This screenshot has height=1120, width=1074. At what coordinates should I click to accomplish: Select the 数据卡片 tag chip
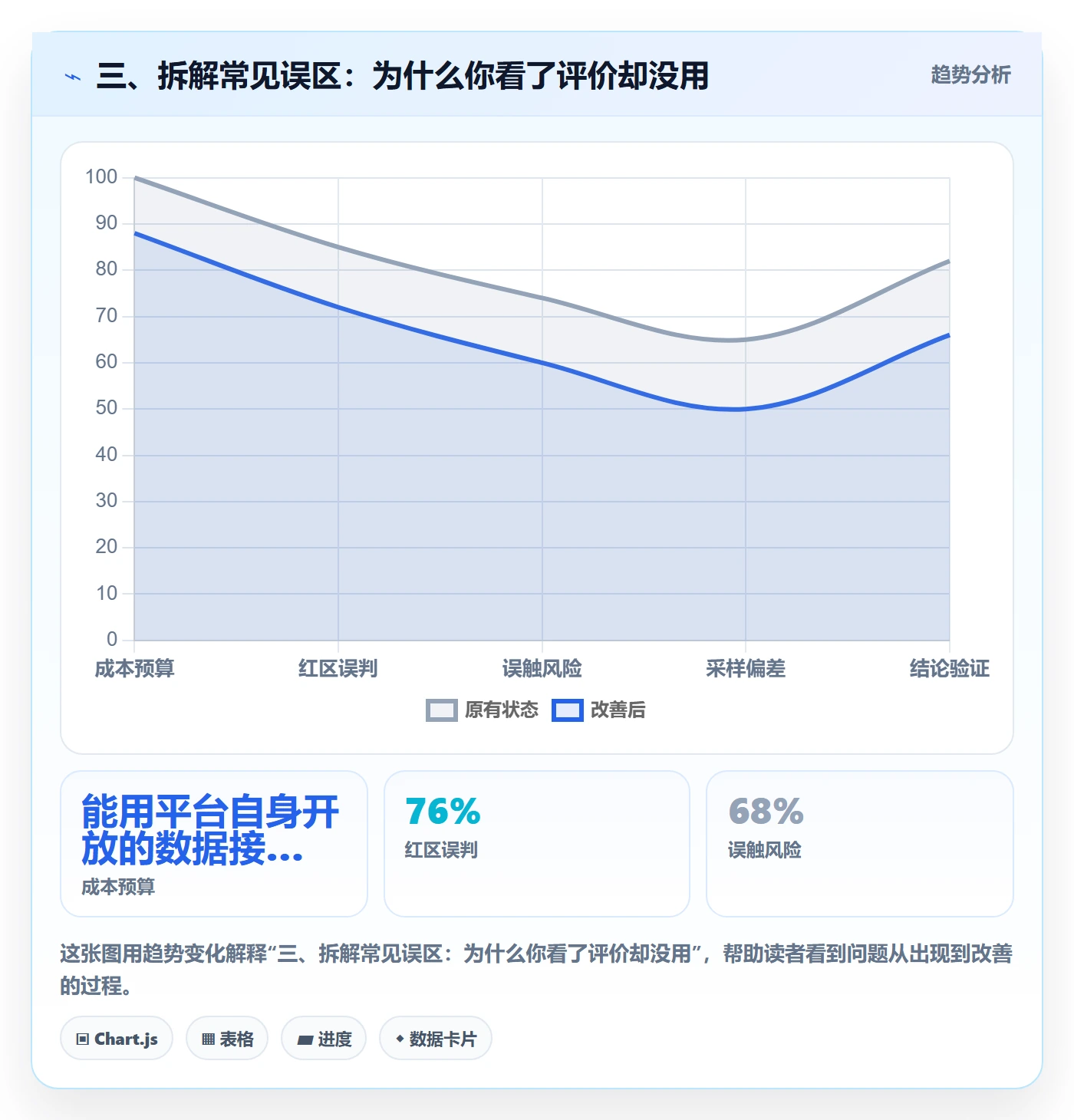tap(436, 1039)
